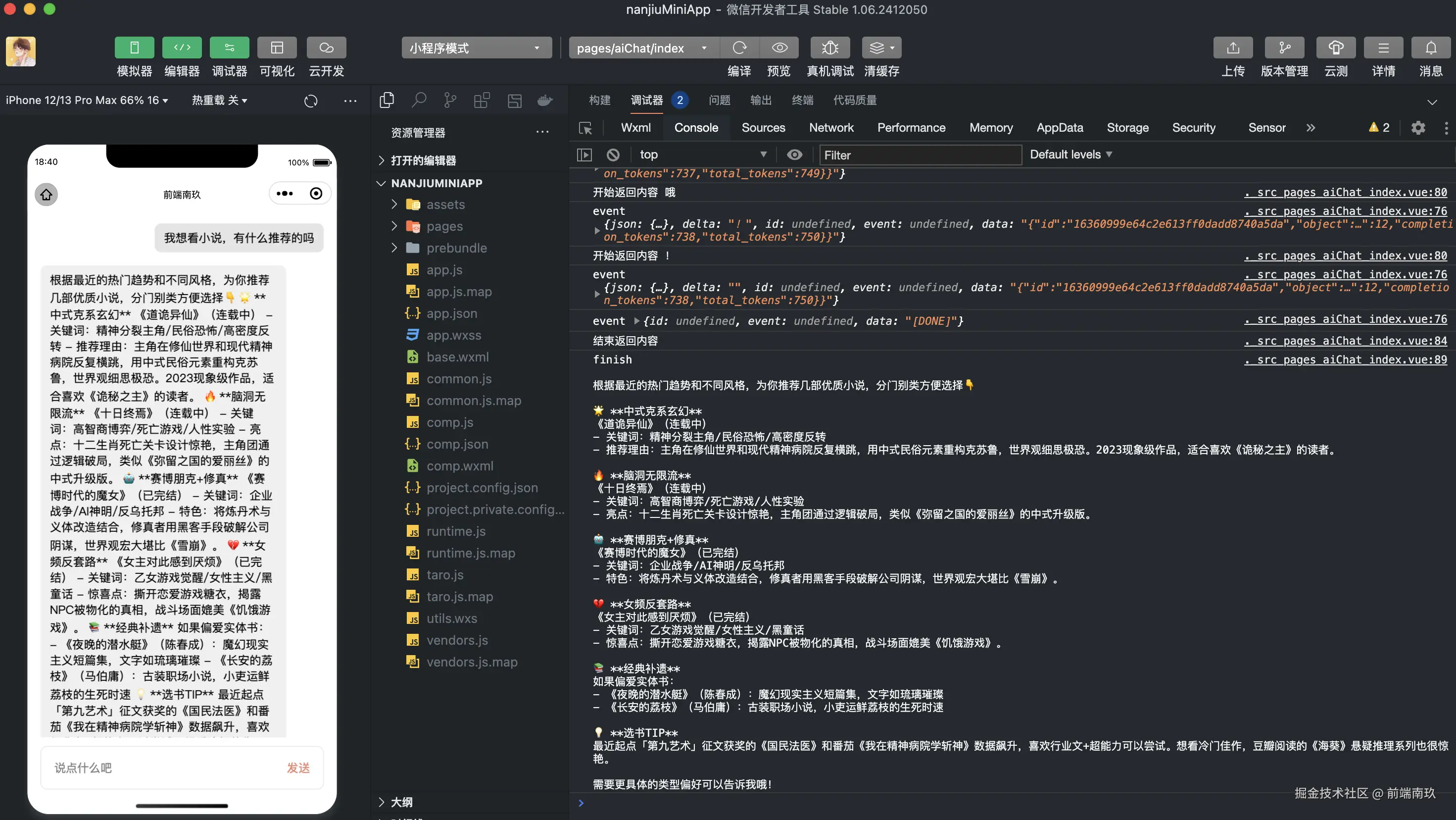Open DevTools settings gear icon
The image size is (1456, 820).
point(1417,128)
